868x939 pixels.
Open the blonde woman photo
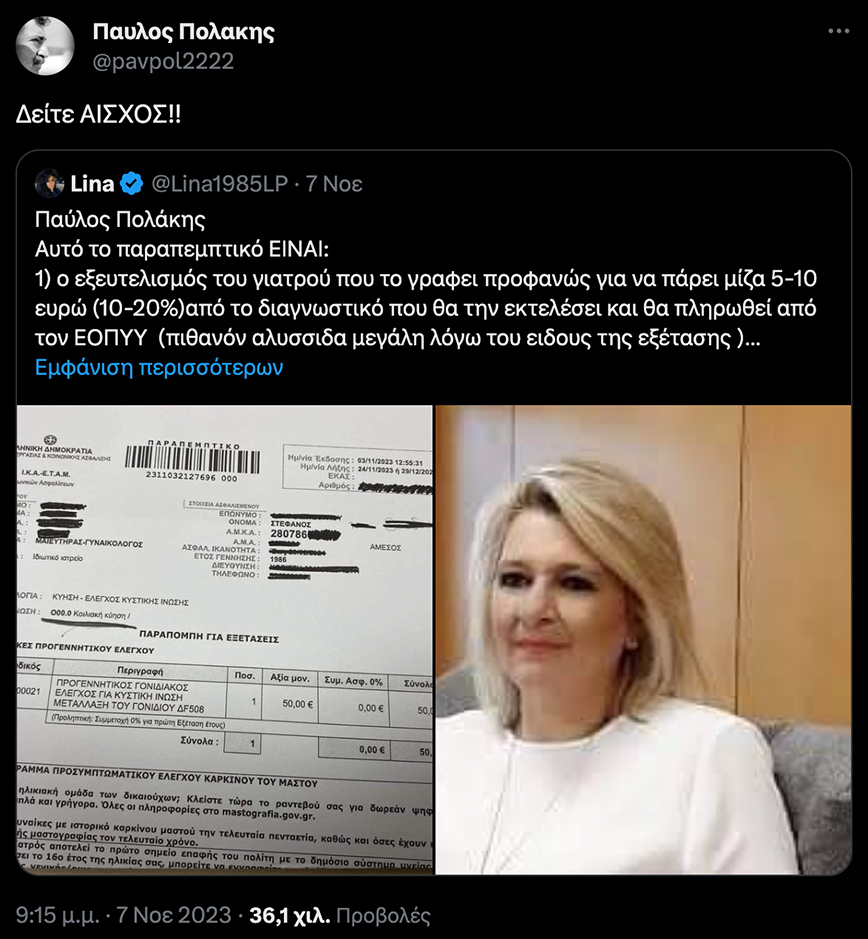pos(643,640)
